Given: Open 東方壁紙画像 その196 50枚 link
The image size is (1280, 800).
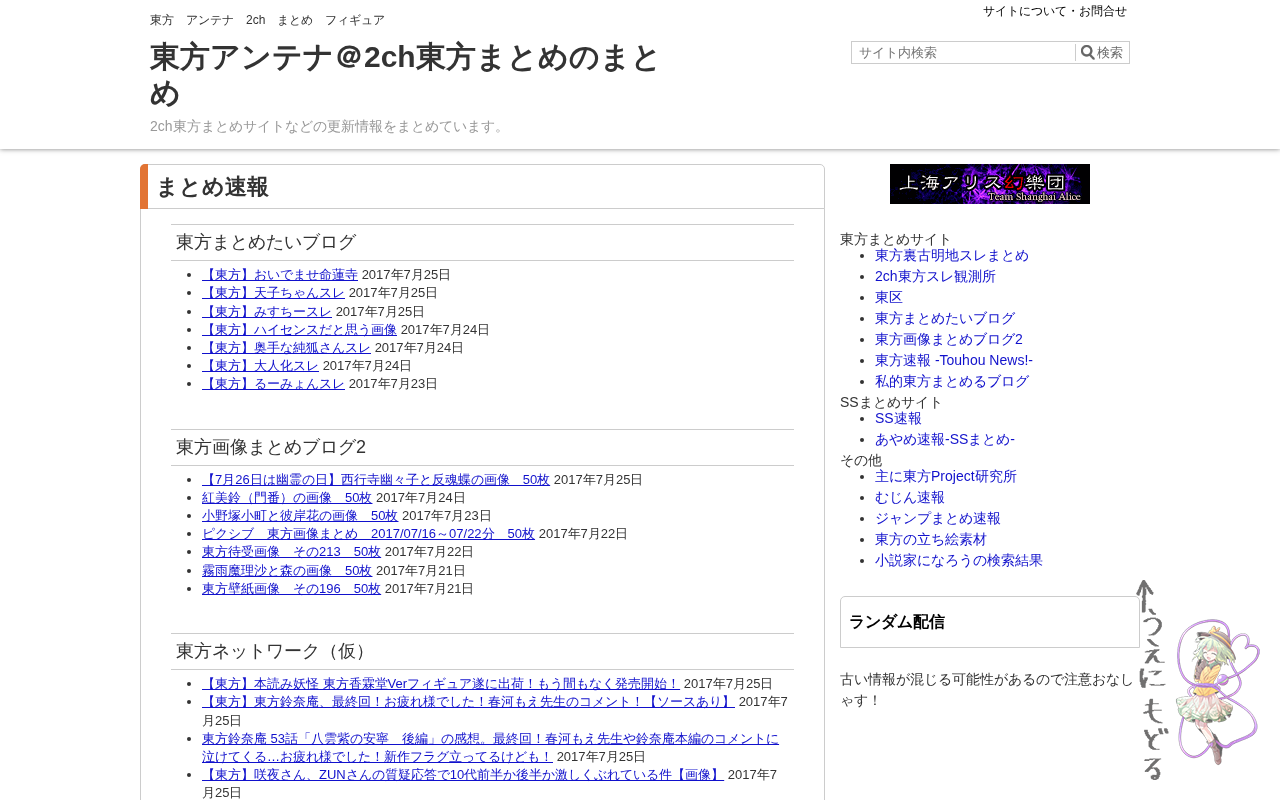Looking at the screenshot, I should (x=291, y=589).
